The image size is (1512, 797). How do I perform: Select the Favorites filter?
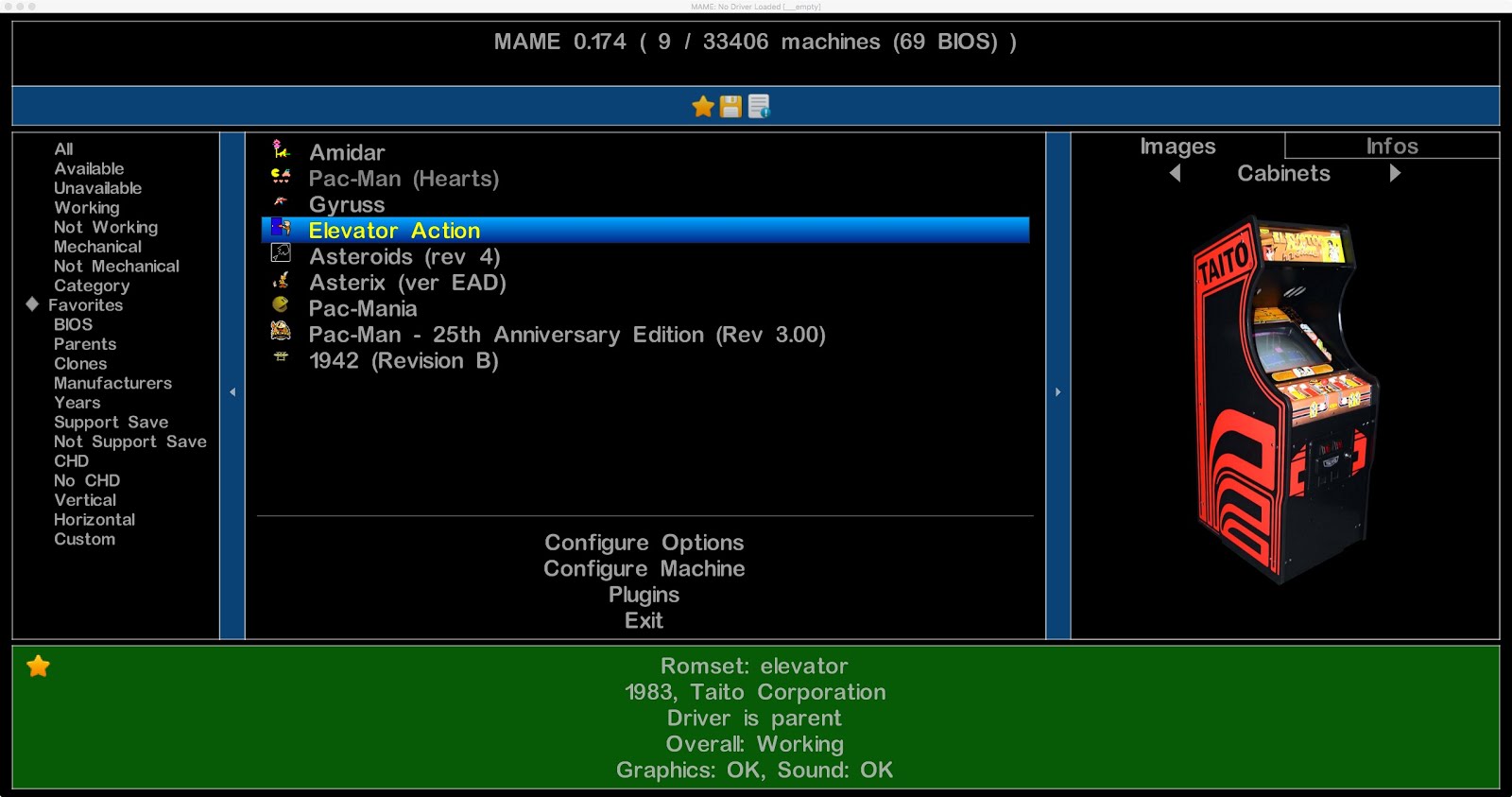pyautogui.click(x=85, y=305)
